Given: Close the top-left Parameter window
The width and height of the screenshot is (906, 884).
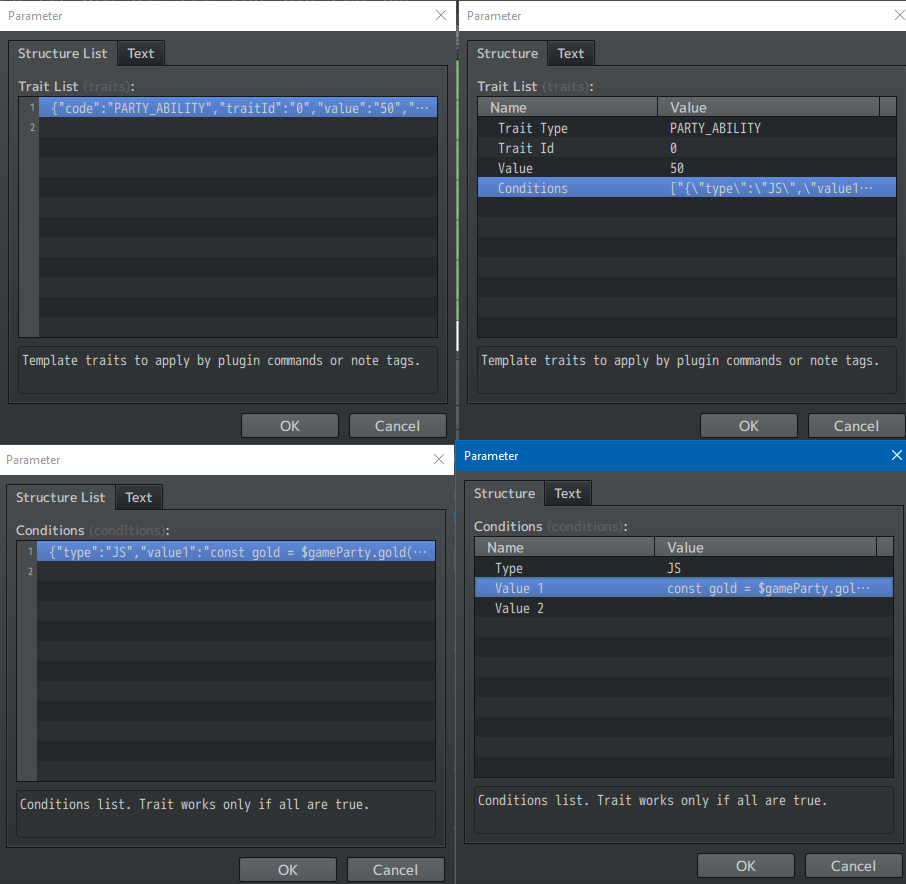Looking at the screenshot, I should [441, 16].
